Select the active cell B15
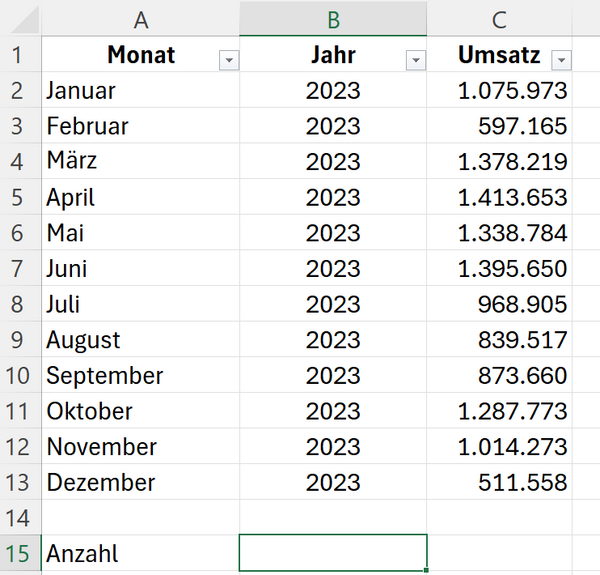The height and width of the screenshot is (575, 600). coord(333,553)
